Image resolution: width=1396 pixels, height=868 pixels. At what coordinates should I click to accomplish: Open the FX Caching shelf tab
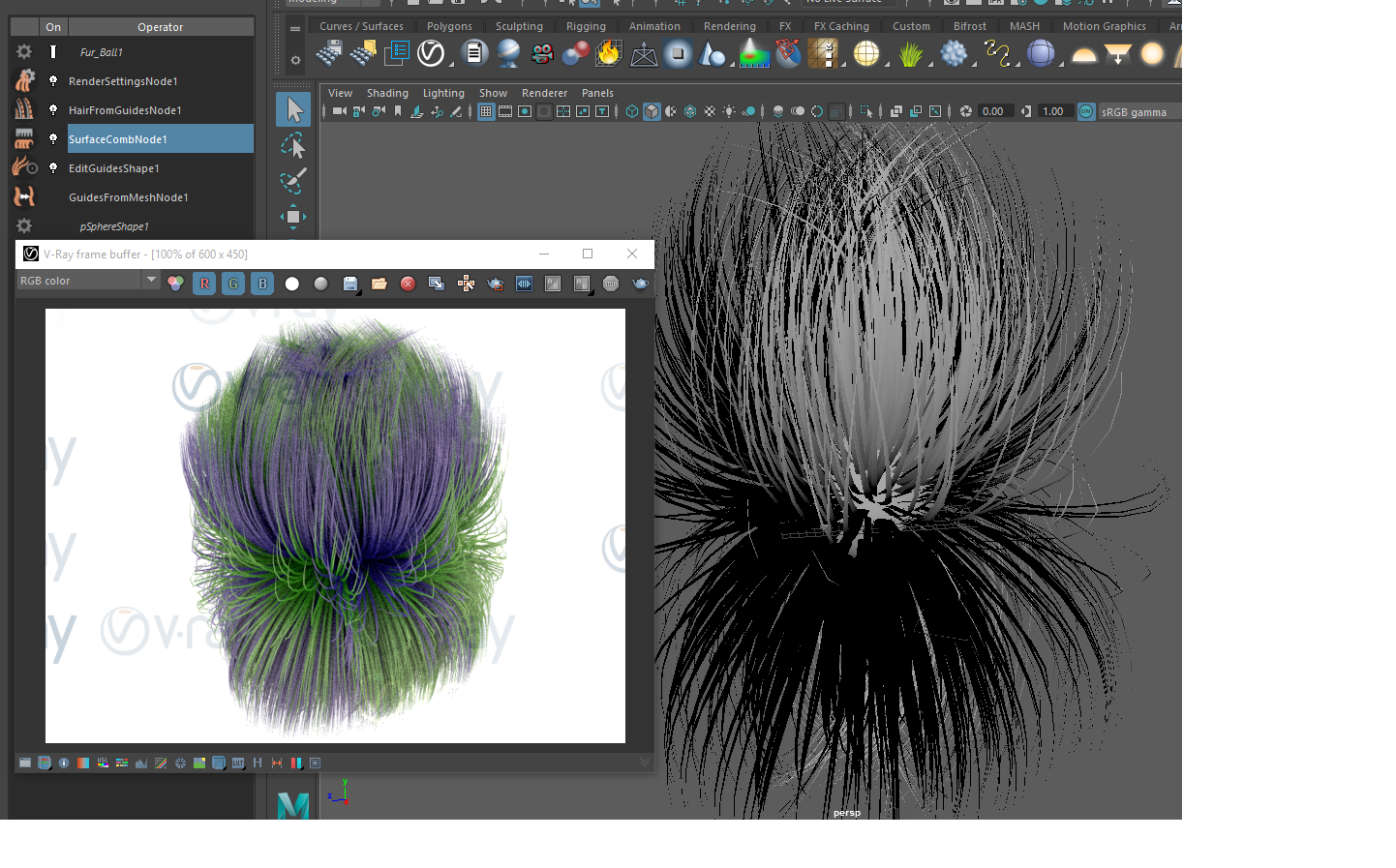coord(840,26)
